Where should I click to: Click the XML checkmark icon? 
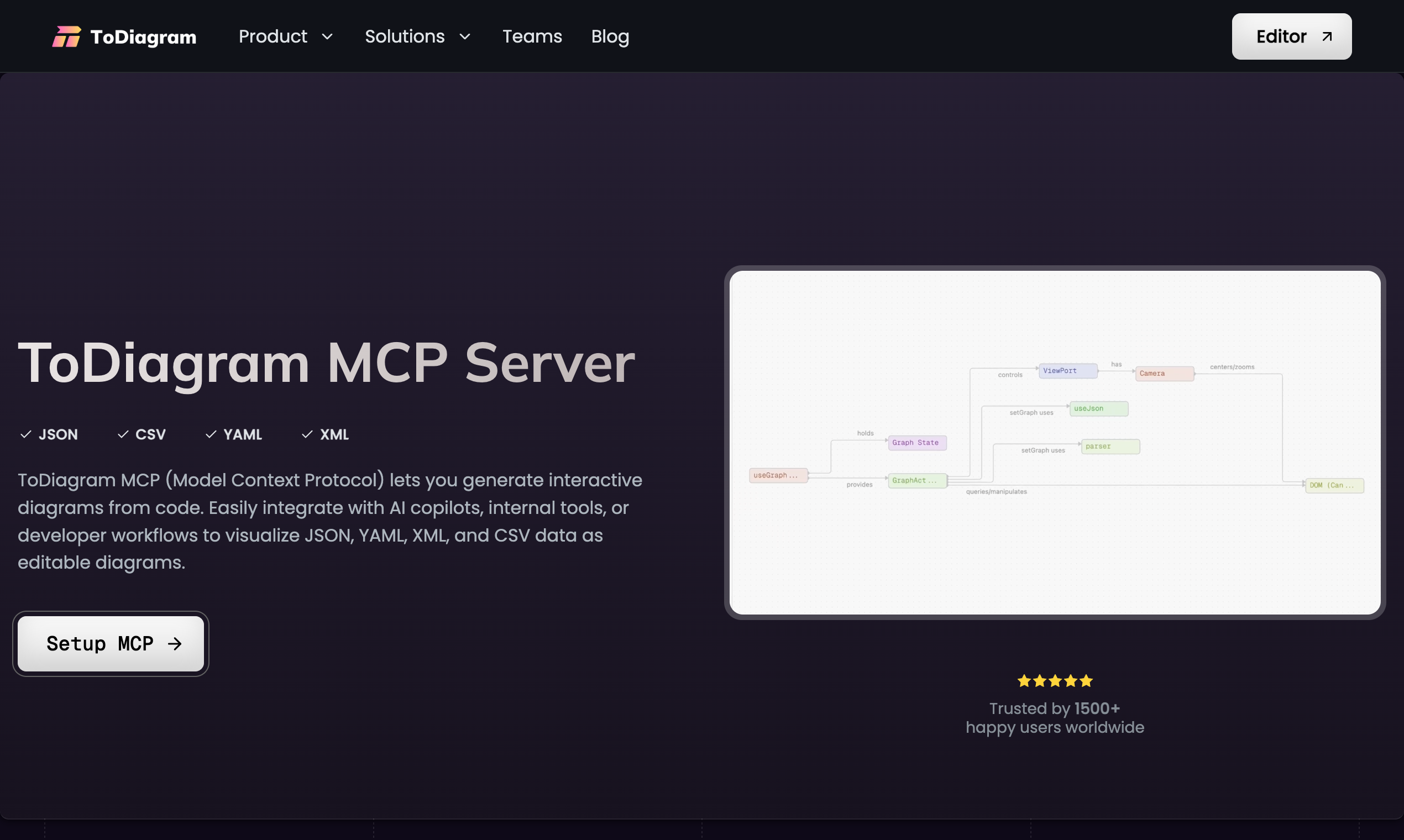click(x=307, y=434)
